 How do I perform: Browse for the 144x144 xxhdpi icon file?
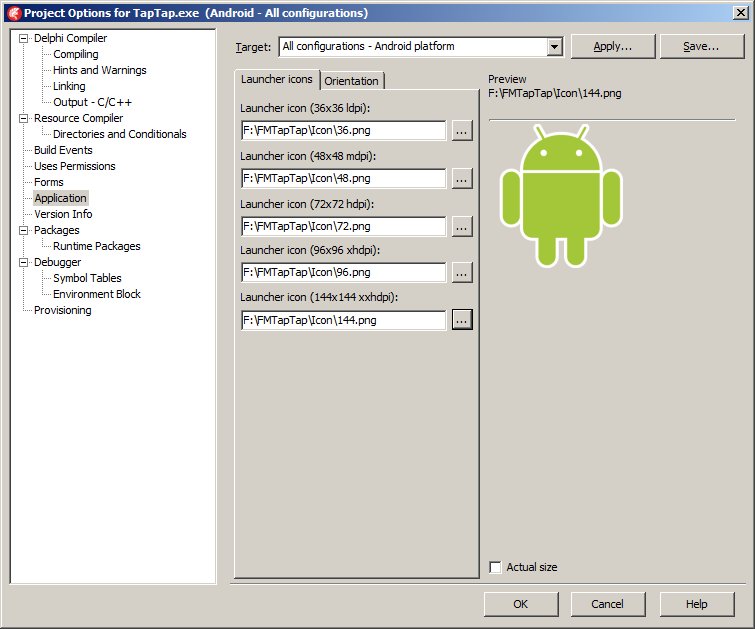(x=462, y=320)
